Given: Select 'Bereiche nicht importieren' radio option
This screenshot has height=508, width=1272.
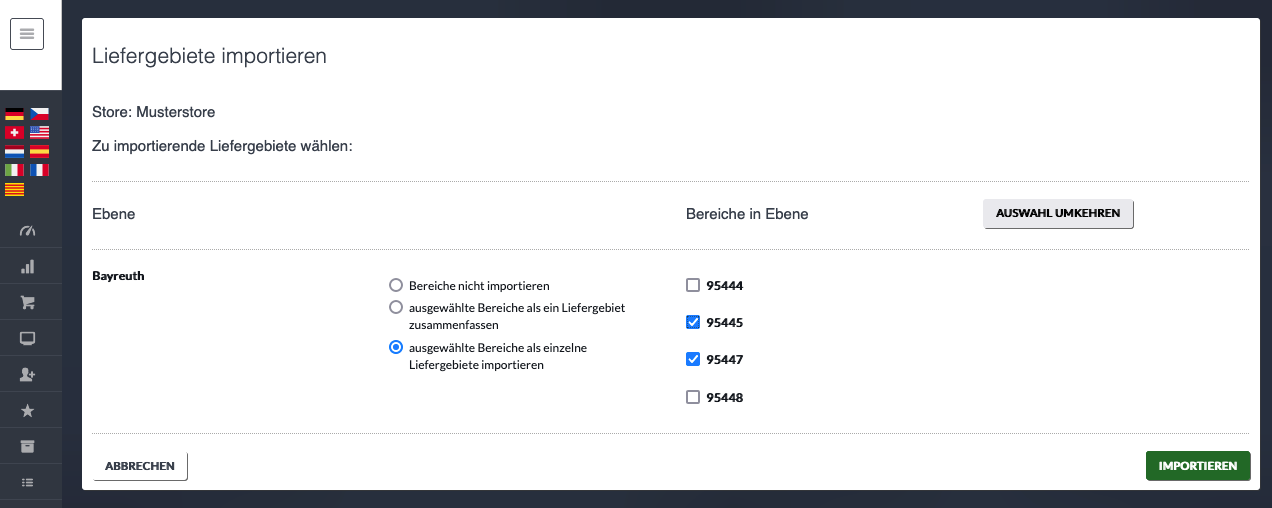Looking at the screenshot, I should coord(396,285).
